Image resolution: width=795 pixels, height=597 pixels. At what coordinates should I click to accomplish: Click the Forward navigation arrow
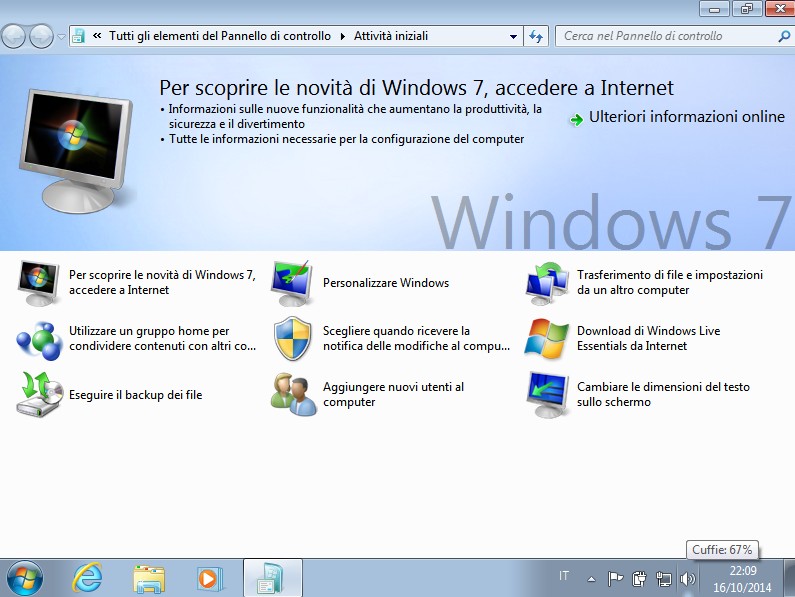point(41,36)
